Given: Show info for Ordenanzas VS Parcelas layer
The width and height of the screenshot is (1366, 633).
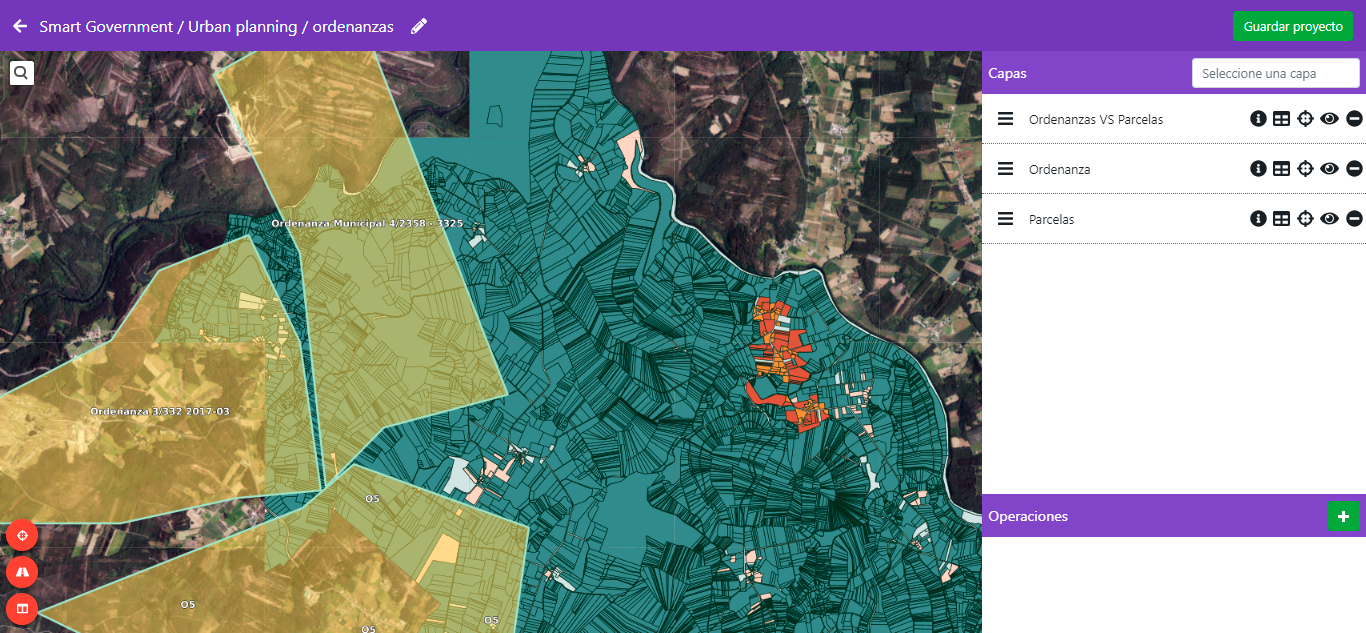Looking at the screenshot, I should 1258,119.
